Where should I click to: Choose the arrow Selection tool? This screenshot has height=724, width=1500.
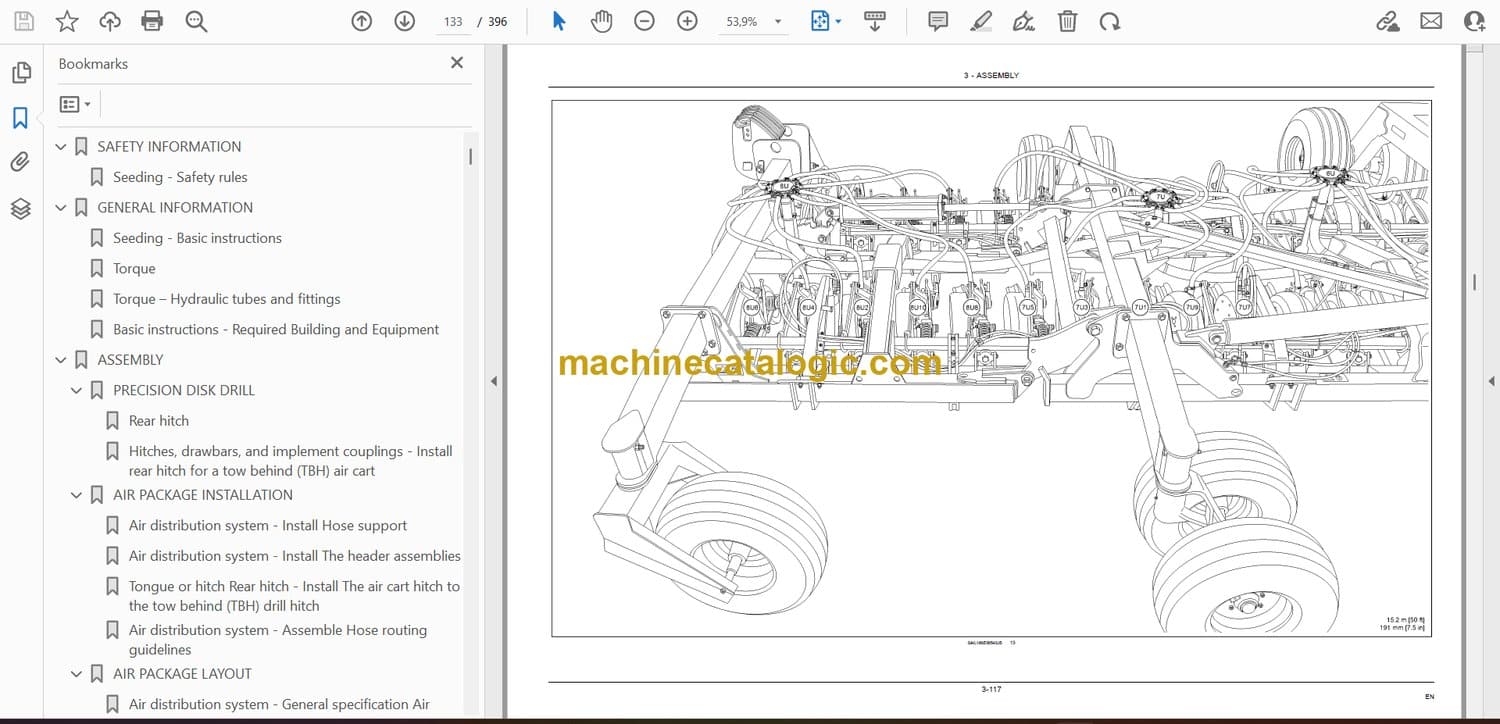[x=559, y=21]
